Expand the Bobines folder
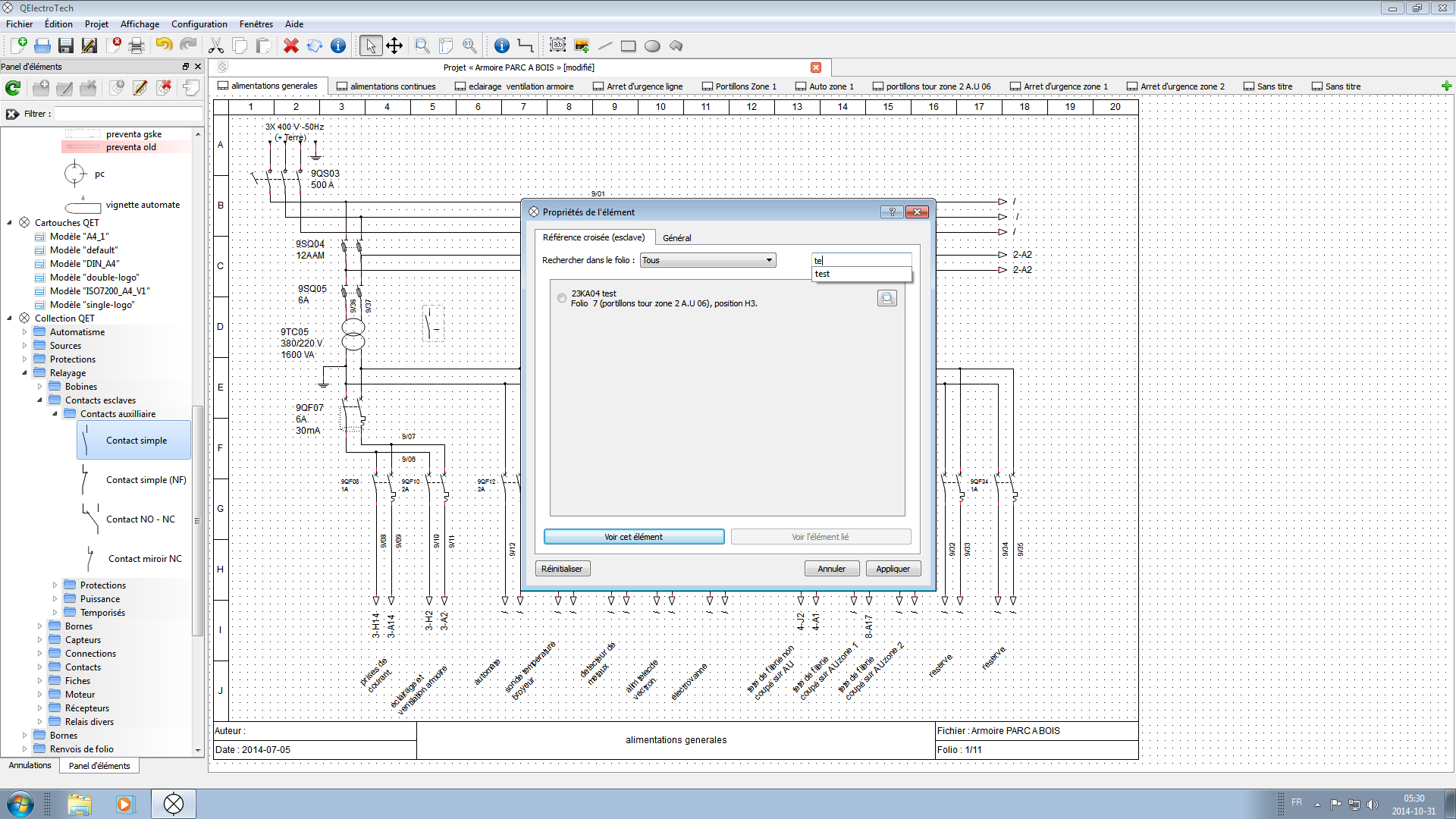 [40, 387]
